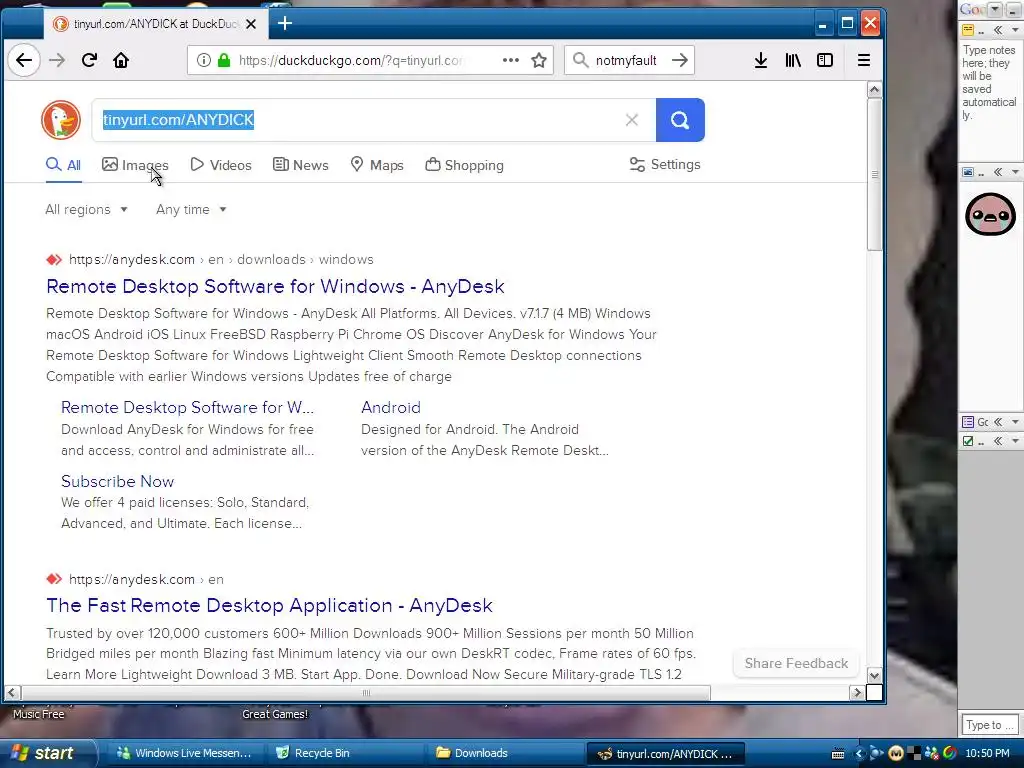This screenshot has height=768, width=1024.
Task: Click in the Firefox address bar
Action: click(x=369, y=61)
